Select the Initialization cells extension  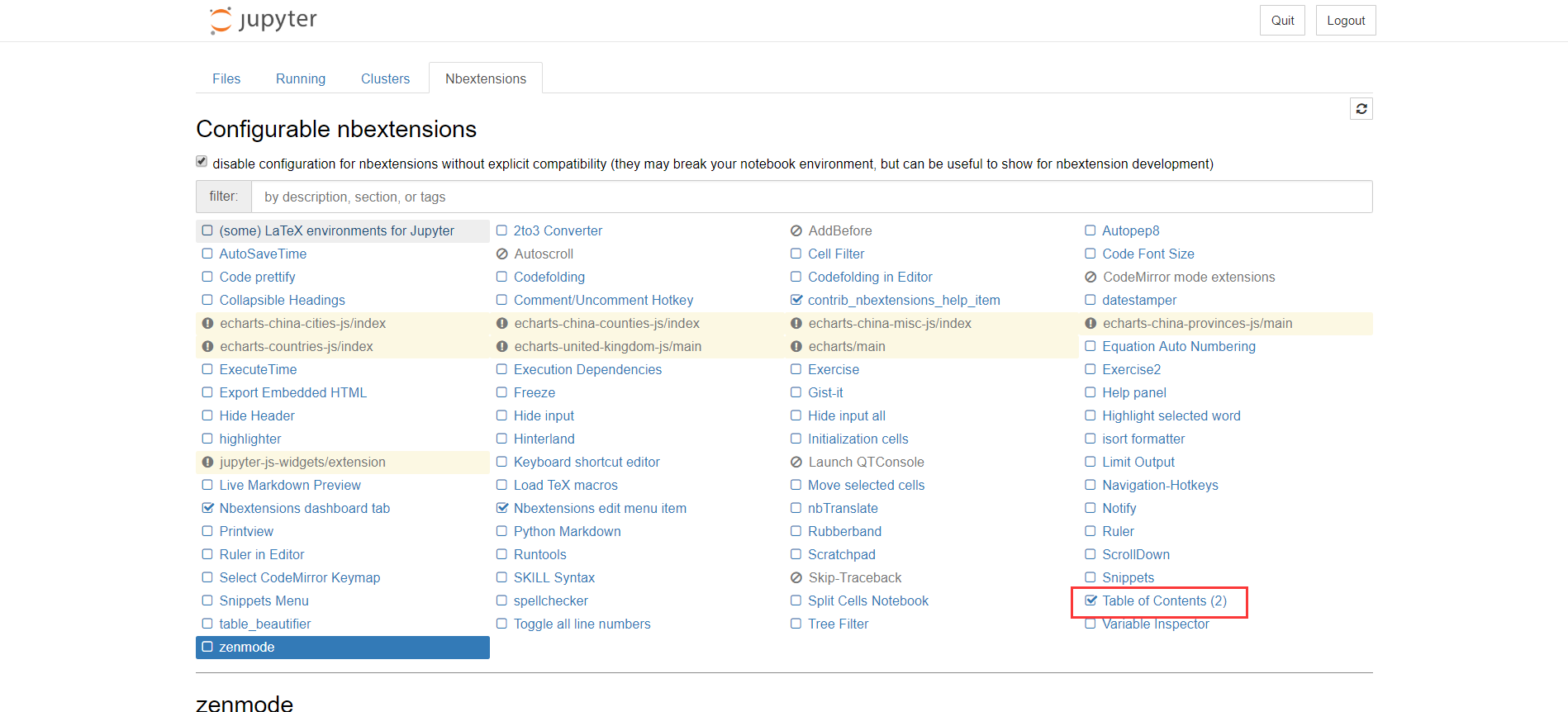tap(858, 439)
